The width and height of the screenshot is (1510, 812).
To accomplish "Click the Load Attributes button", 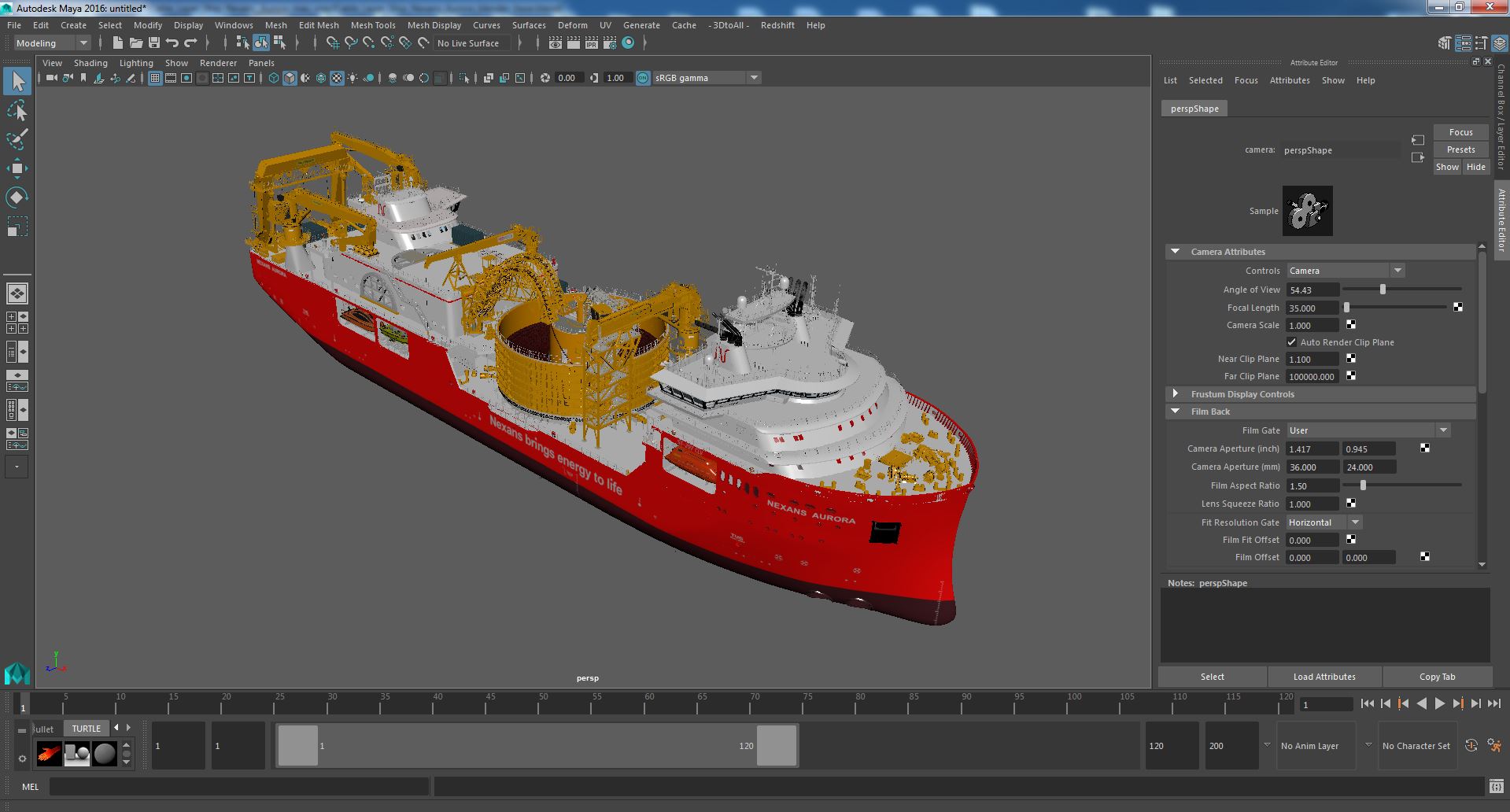I will click(1324, 677).
